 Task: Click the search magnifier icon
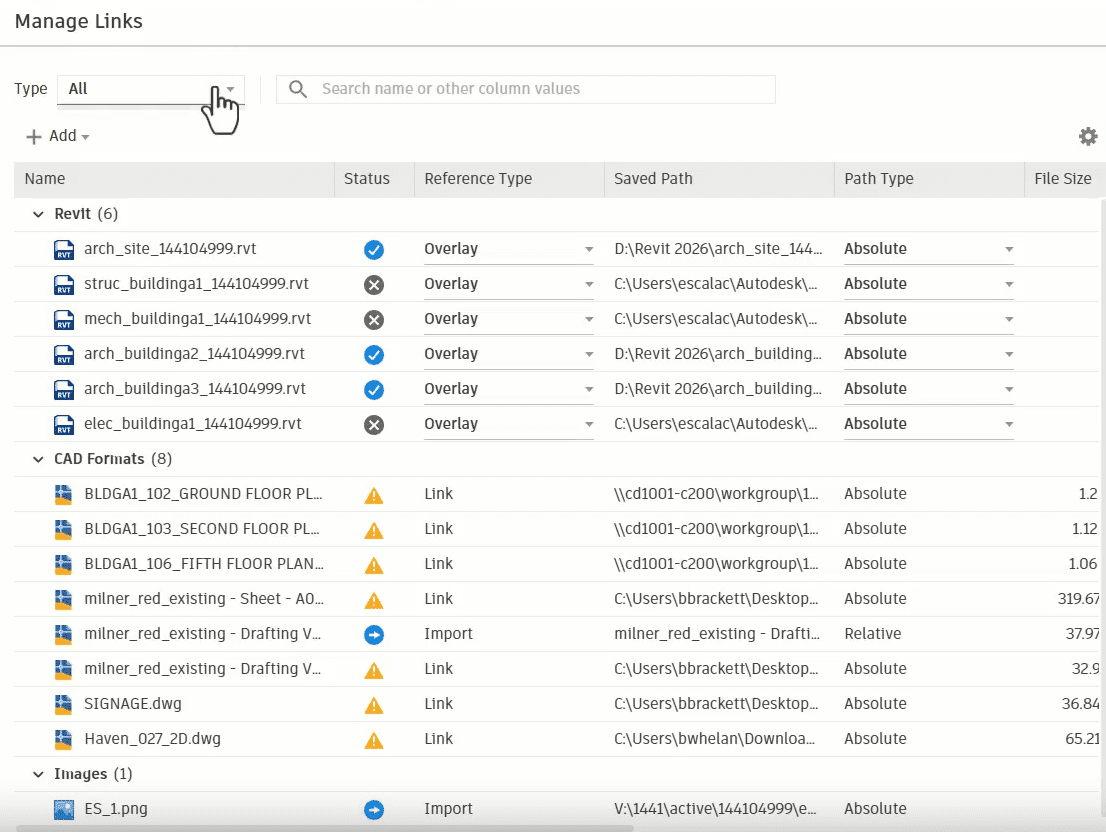pos(297,89)
